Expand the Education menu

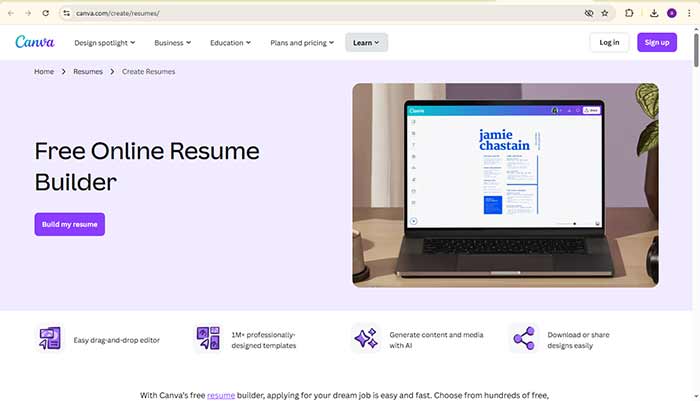coord(230,43)
